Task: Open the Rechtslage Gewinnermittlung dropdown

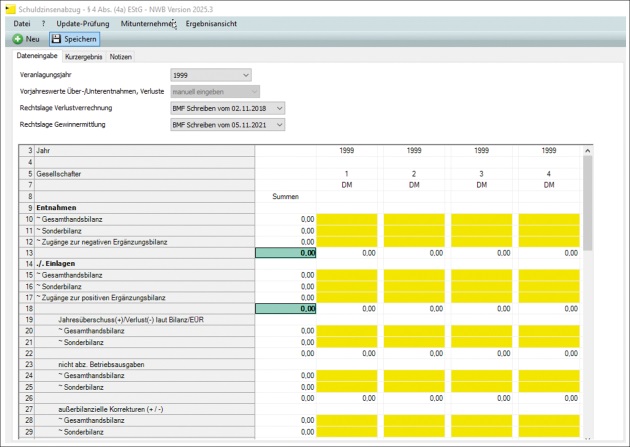Action: coord(227,125)
